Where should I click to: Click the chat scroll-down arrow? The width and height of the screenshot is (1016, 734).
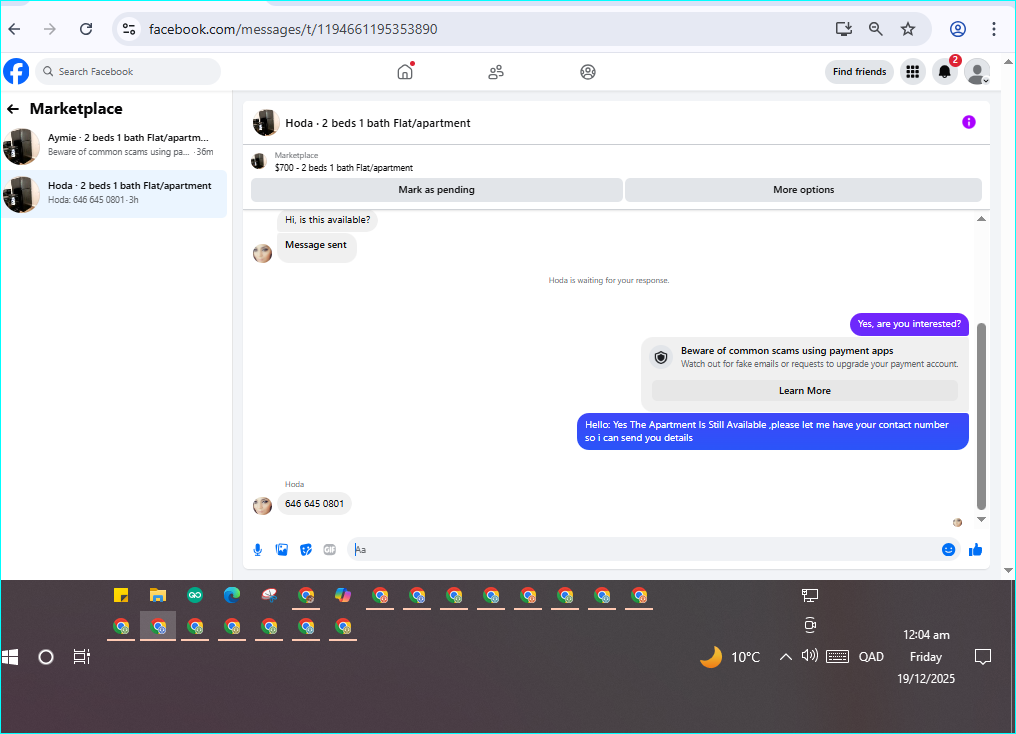[x=981, y=520]
